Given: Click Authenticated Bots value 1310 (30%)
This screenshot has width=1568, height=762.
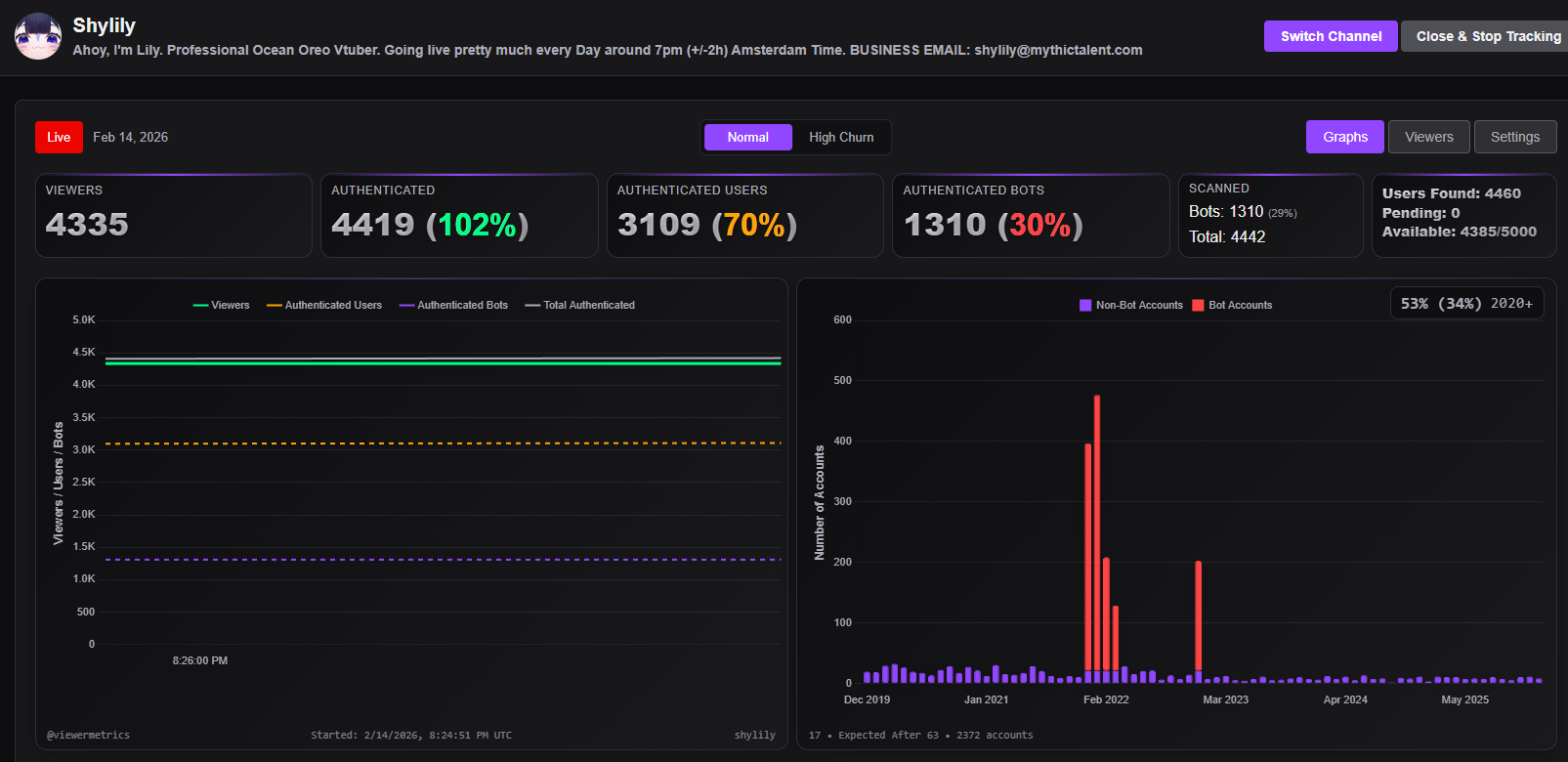Looking at the screenshot, I should pos(994,225).
